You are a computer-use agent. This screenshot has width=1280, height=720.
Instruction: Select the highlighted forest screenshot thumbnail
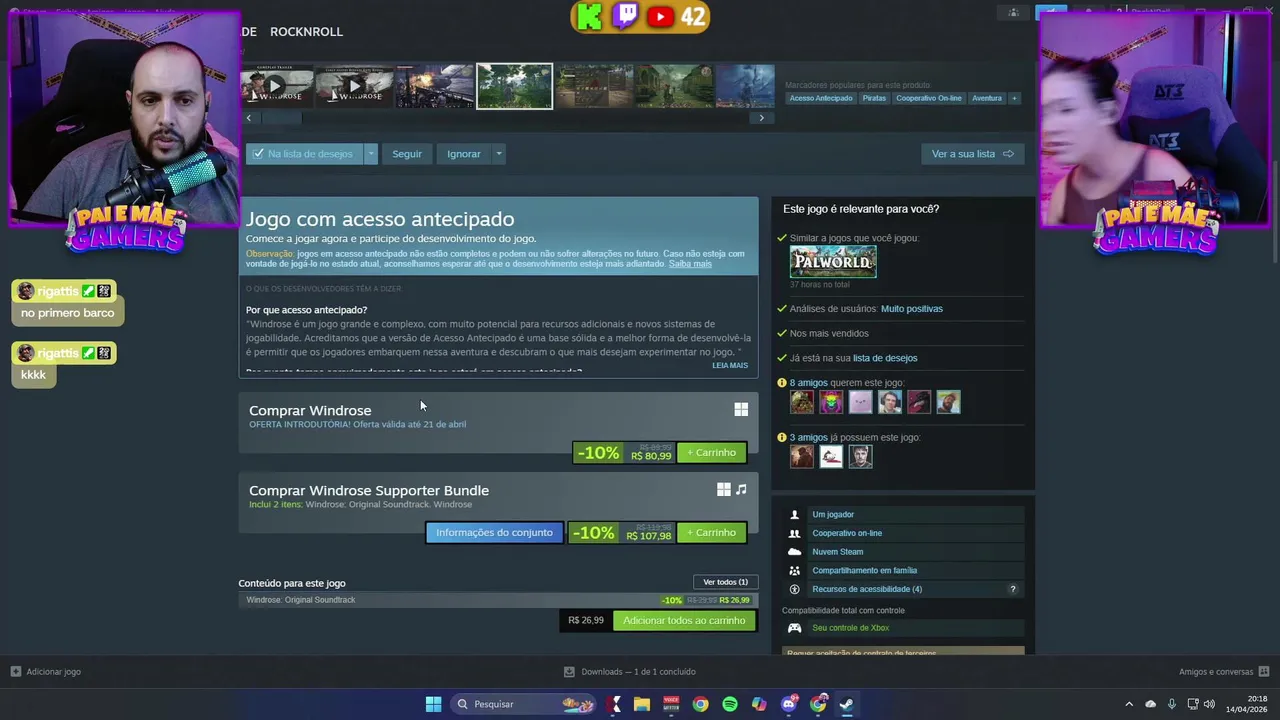[x=514, y=86]
